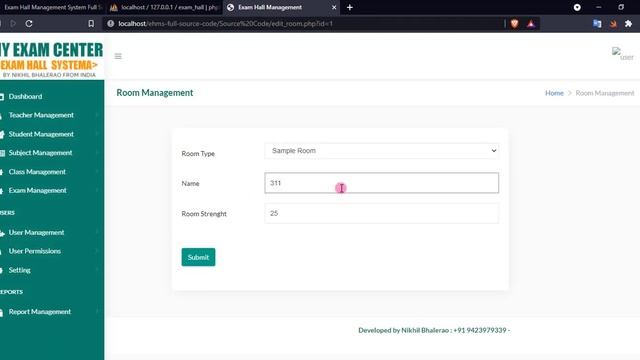Image resolution: width=640 pixels, height=360 pixels.
Task: Submit the room form
Action: coord(198,257)
